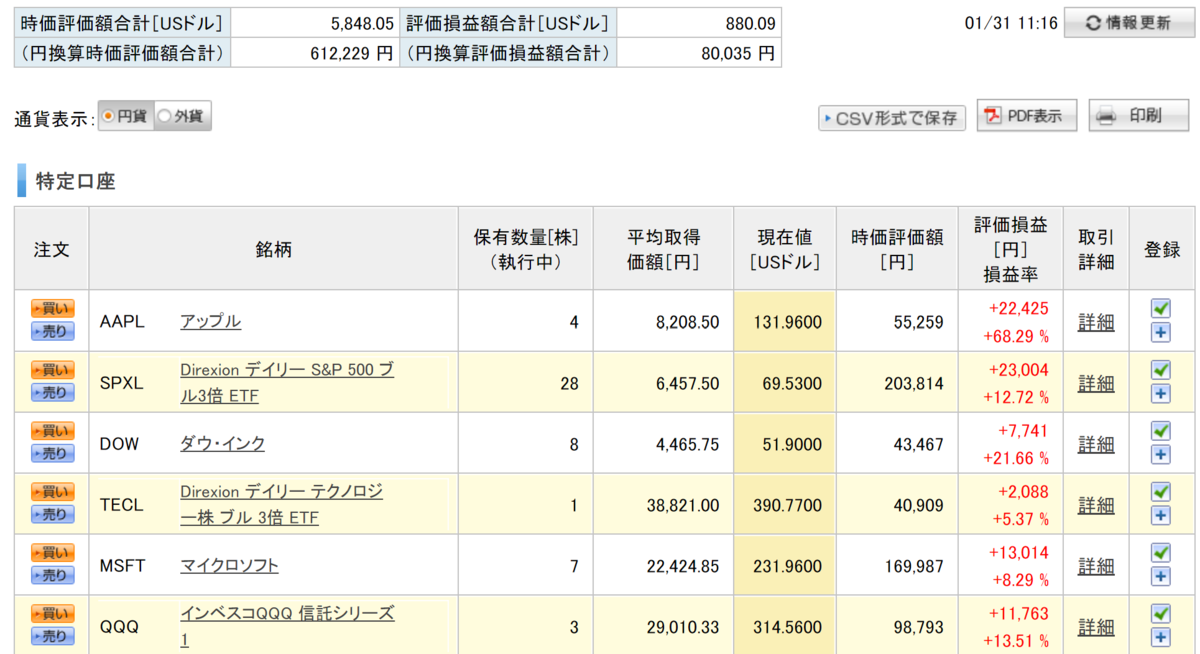Click the 印刷 print button
Viewport: 1200px width, 654px height.
(x=1139, y=116)
